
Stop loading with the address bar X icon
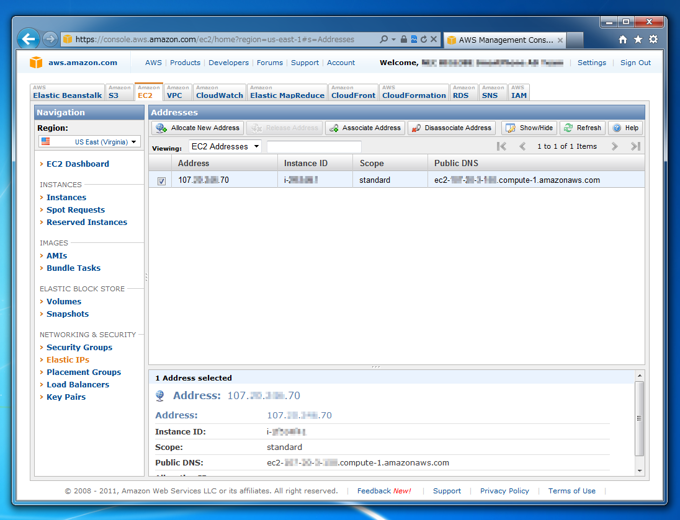(433, 39)
